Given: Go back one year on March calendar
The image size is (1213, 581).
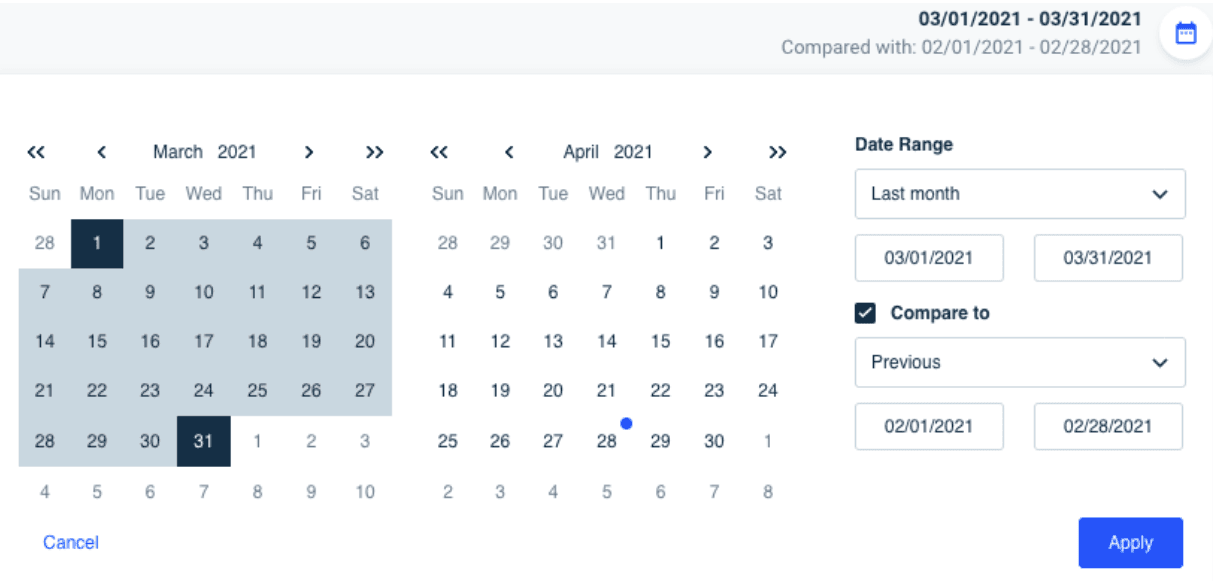Looking at the screenshot, I should tap(36, 152).
